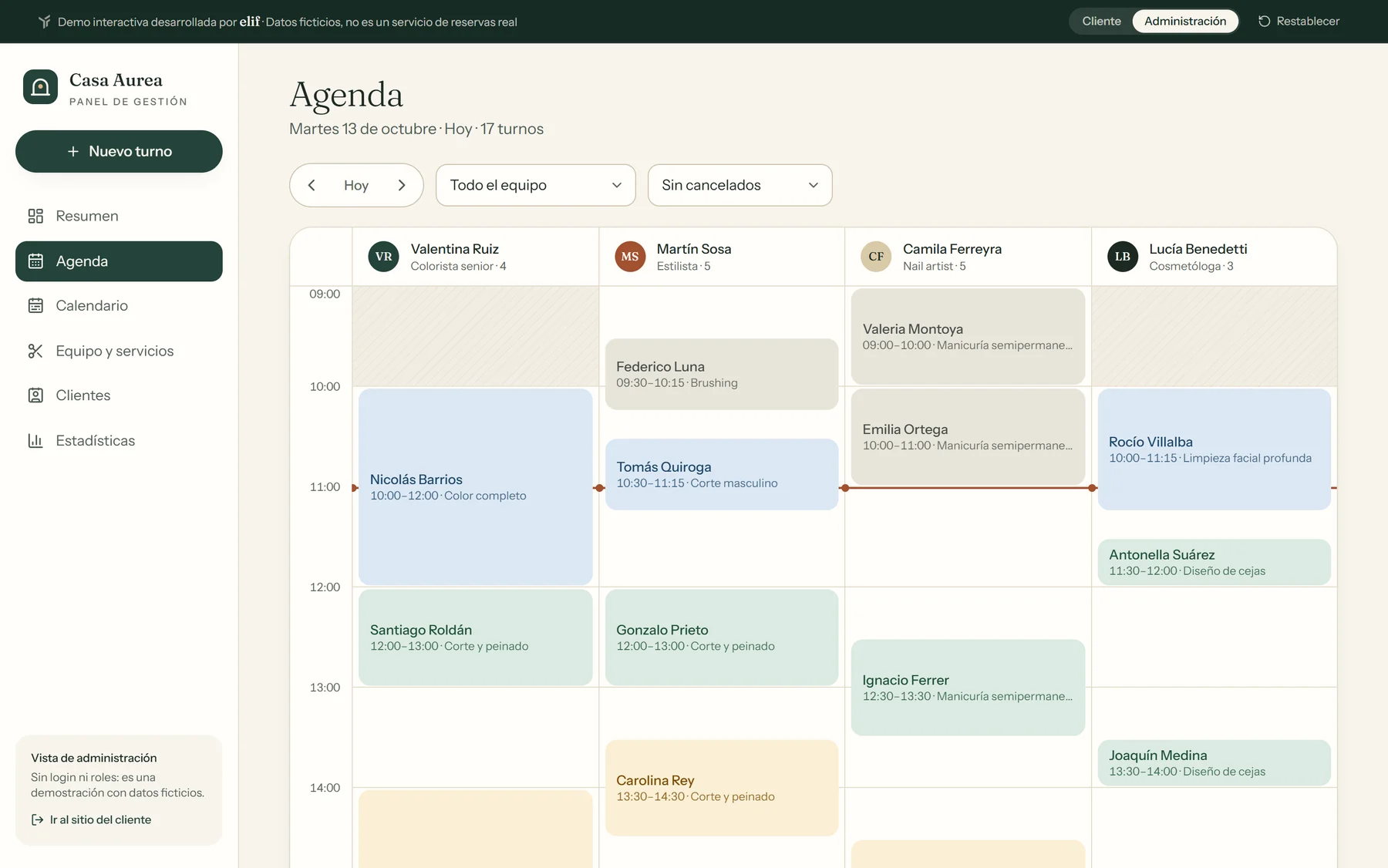Open Santiago Roldán Corte y peinado appointment

coord(476,638)
